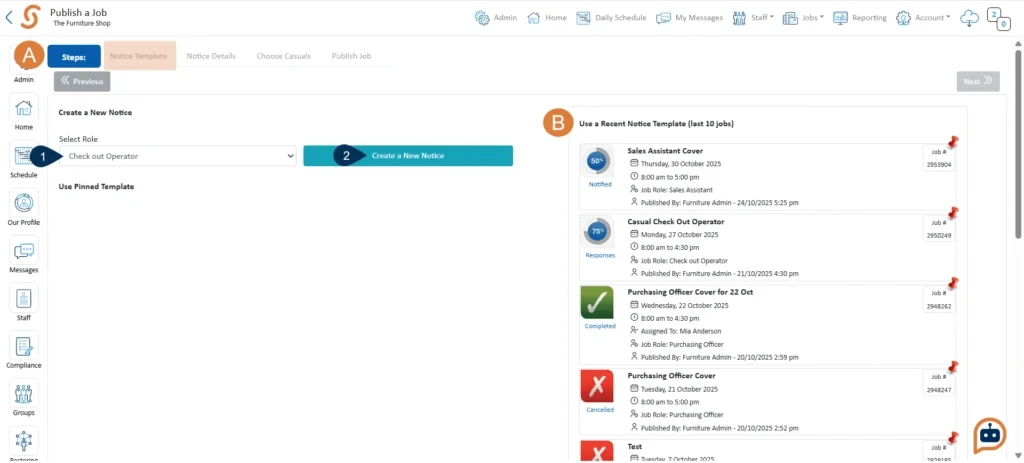Open Staff from the left sidebar
Image resolution: width=1024 pixels, height=463 pixels.
[x=24, y=304]
